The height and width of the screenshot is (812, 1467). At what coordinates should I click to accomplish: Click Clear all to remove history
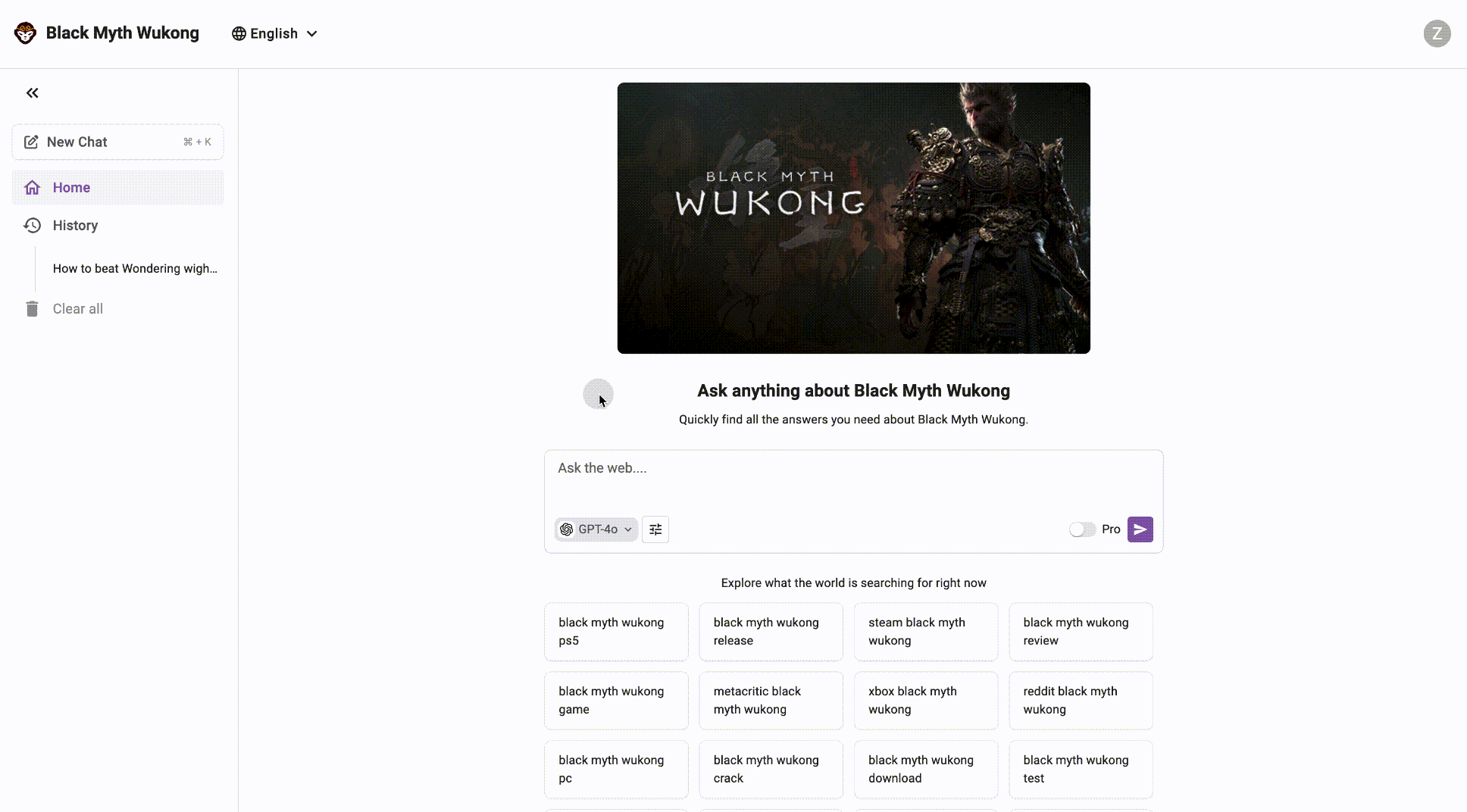[77, 308]
